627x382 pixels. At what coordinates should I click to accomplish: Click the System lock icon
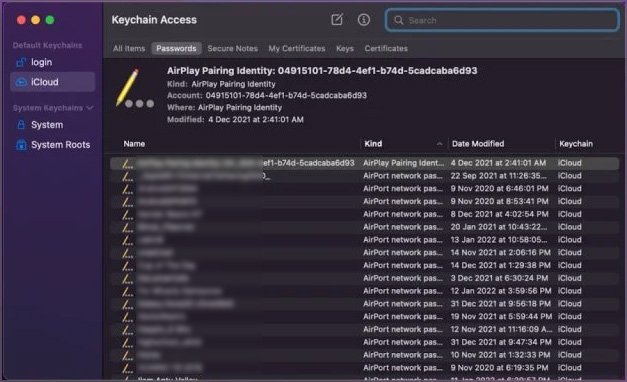click(x=21, y=124)
